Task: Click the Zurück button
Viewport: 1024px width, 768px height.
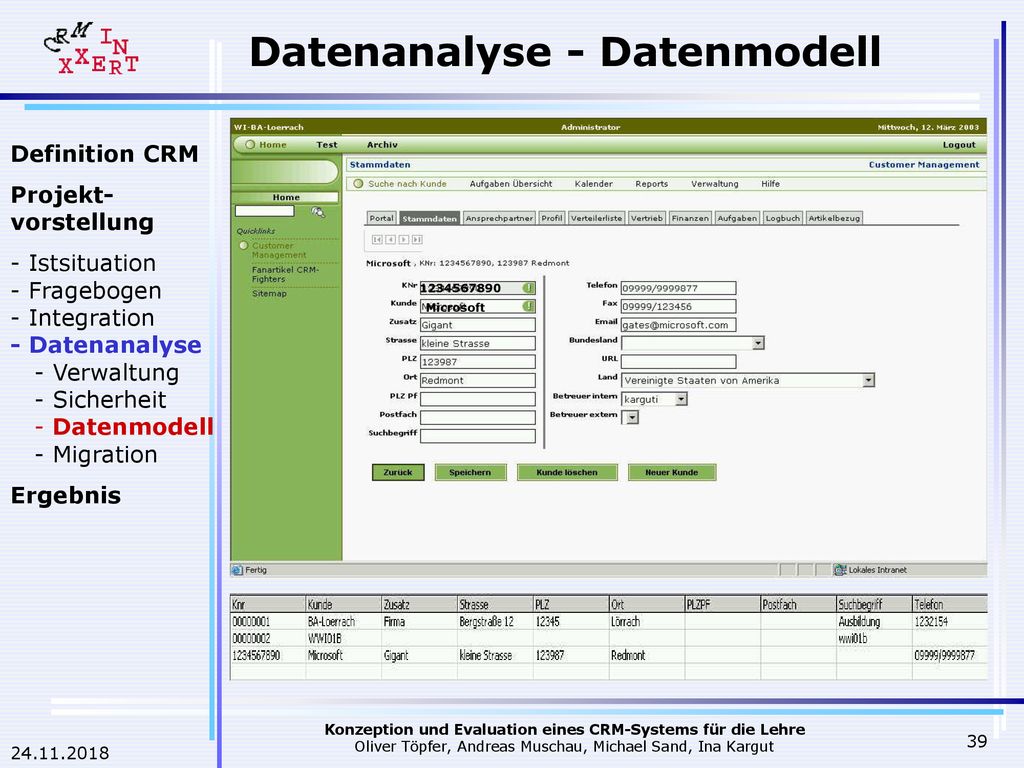Action: (398, 472)
